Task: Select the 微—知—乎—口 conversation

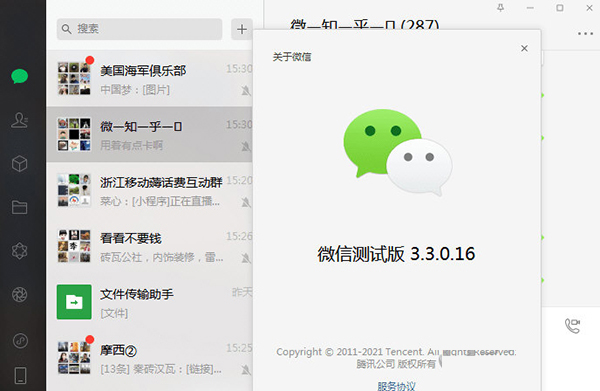Action: coord(149,134)
